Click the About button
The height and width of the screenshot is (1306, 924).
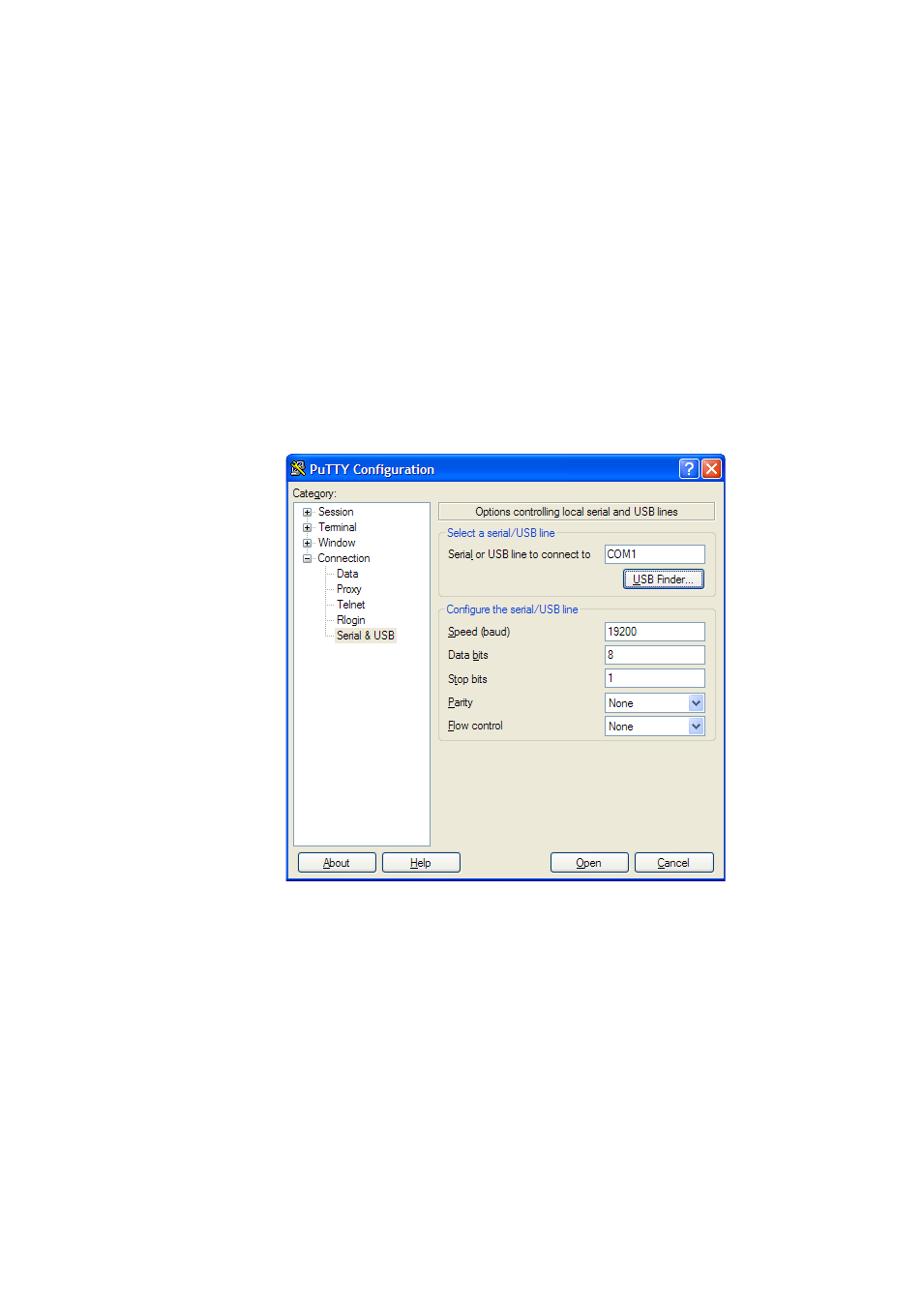(x=337, y=863)
